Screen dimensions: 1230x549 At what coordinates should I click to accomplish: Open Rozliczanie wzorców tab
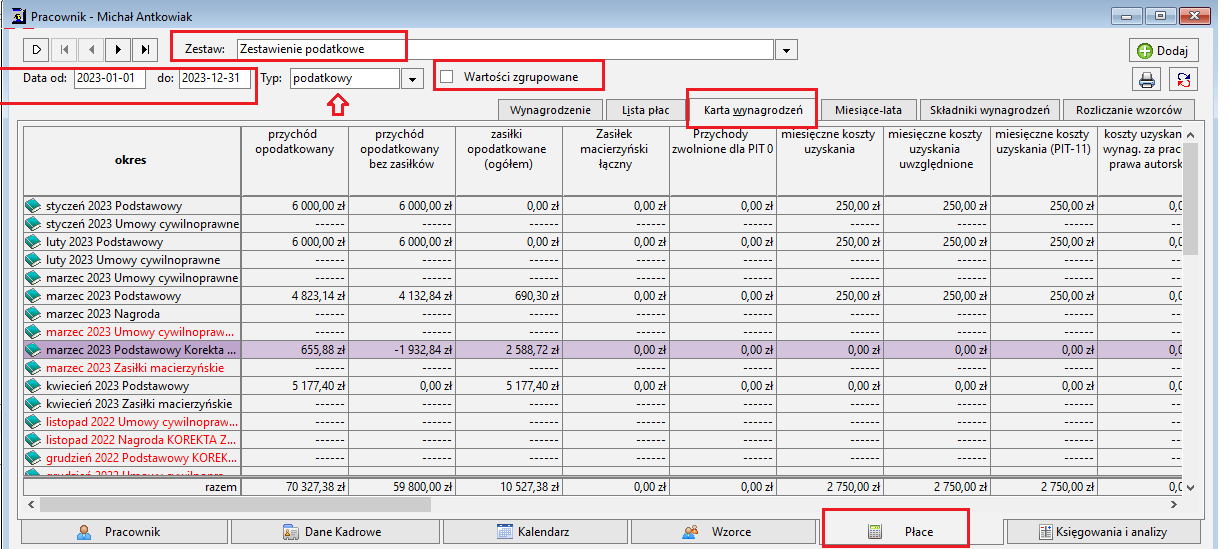1129,110
